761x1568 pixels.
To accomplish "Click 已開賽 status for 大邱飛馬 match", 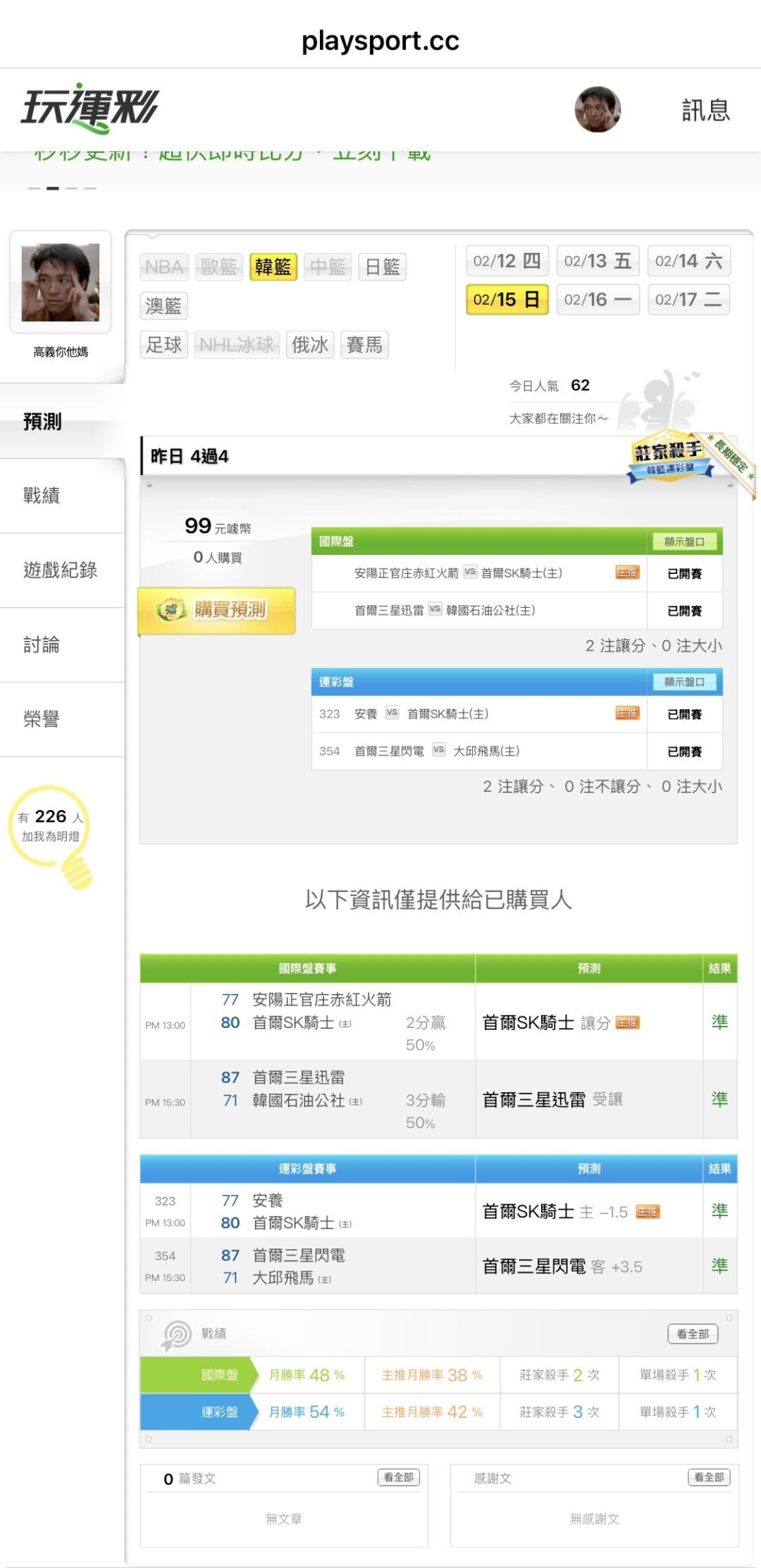I will [x=684, y=752].
